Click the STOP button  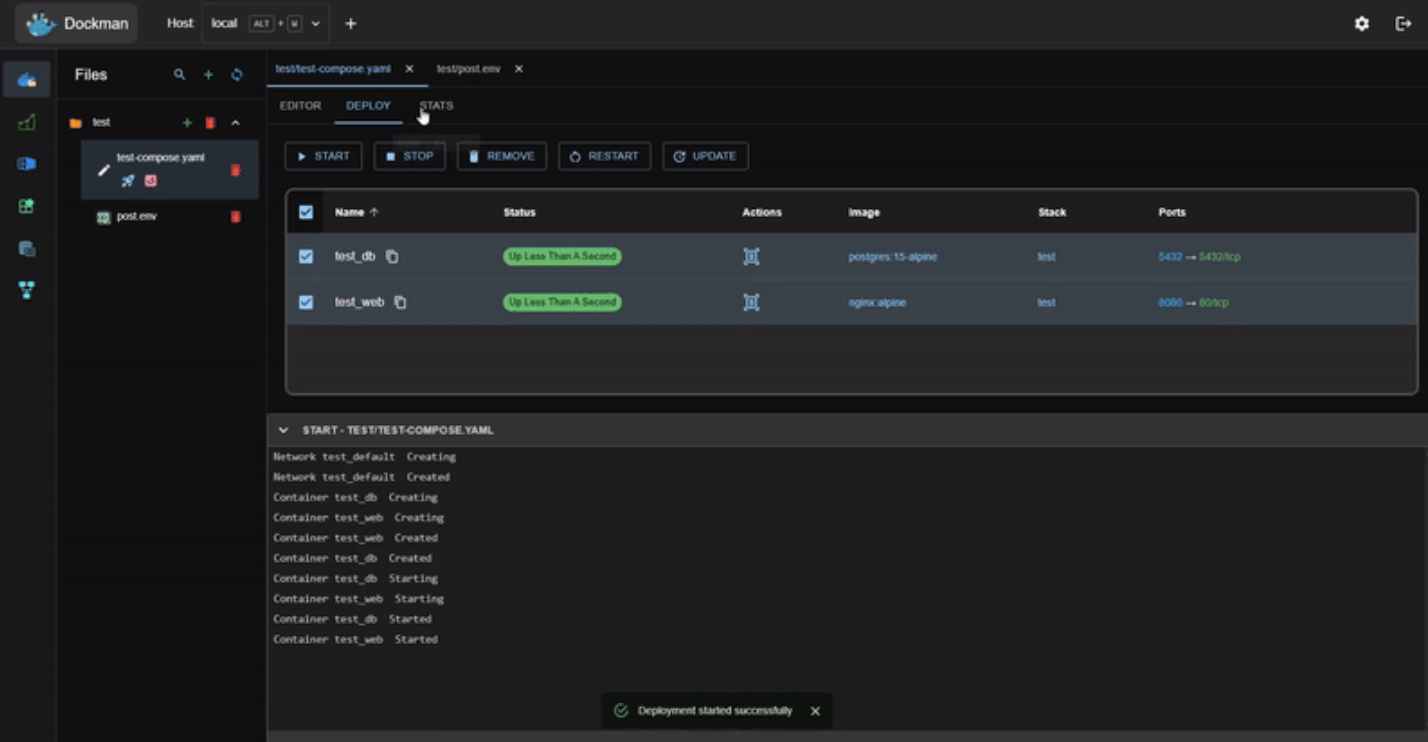tap(410, 156)
